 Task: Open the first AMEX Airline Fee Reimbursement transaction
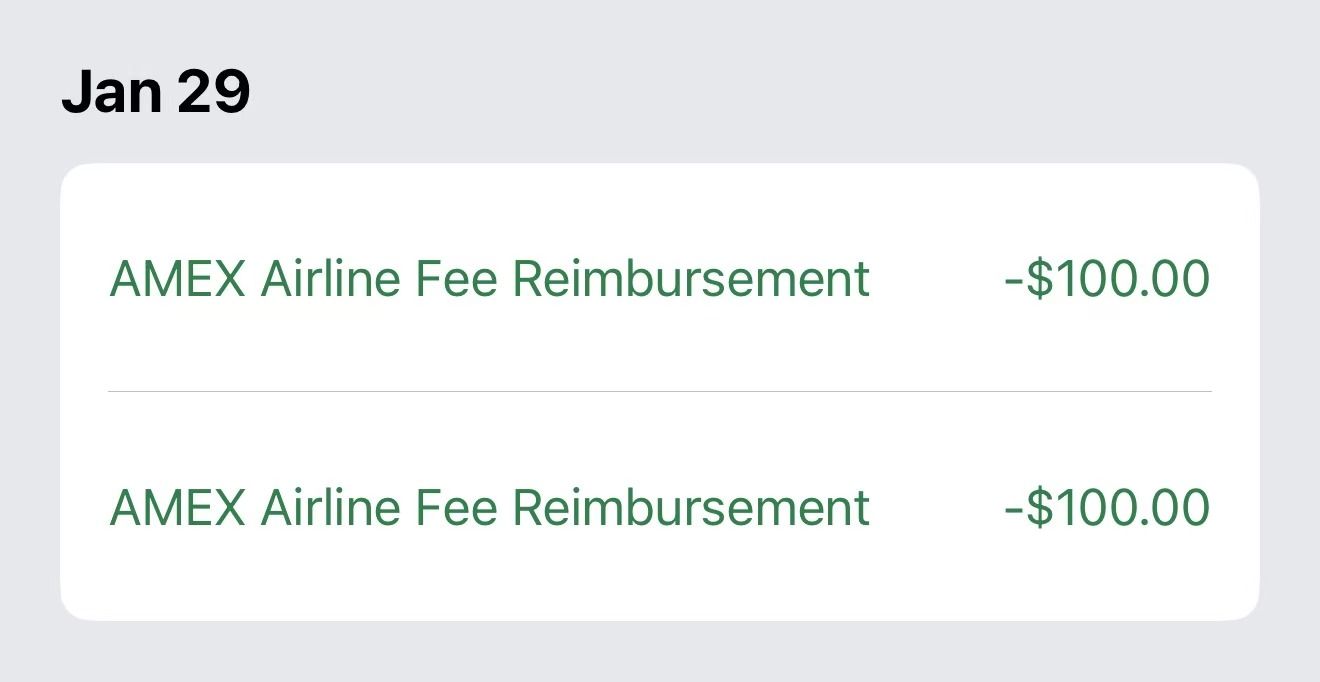pyautogui.click(x=489, y=278)
